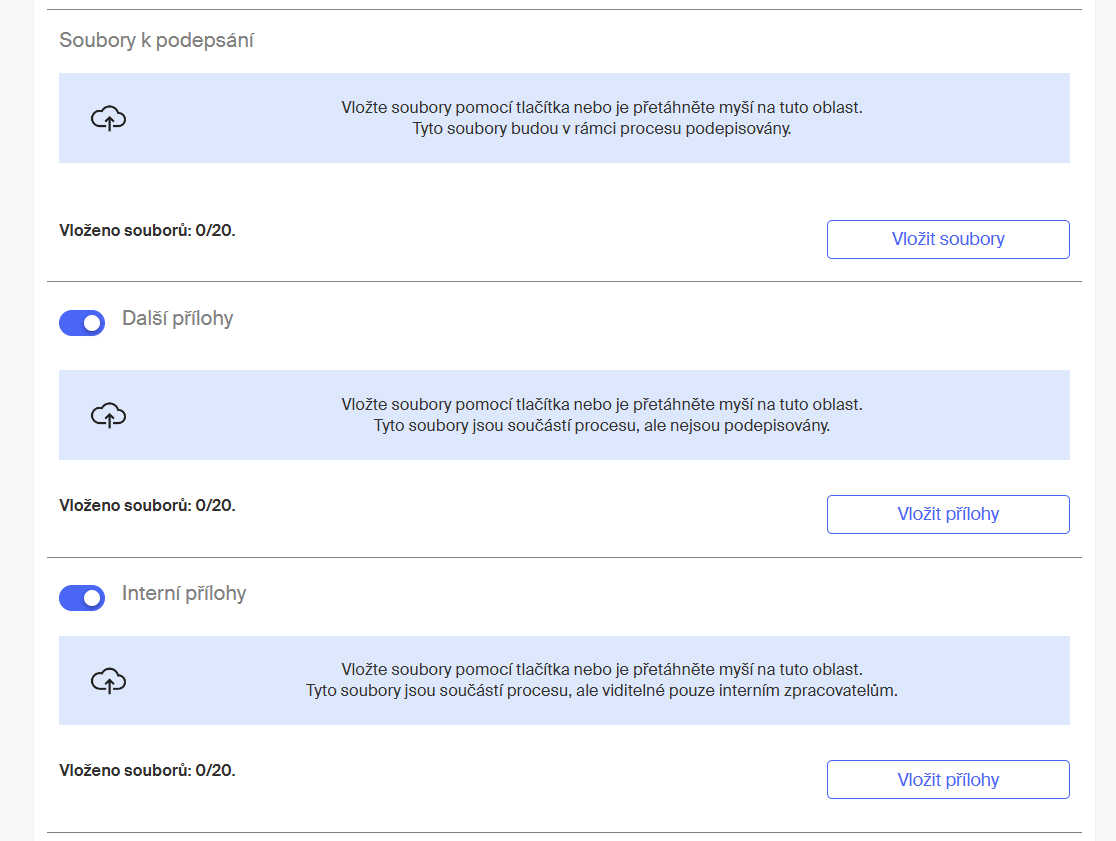Click the Vložit soubory button
The width and height of the screenshot is (1116, 841).
(948, 239)
